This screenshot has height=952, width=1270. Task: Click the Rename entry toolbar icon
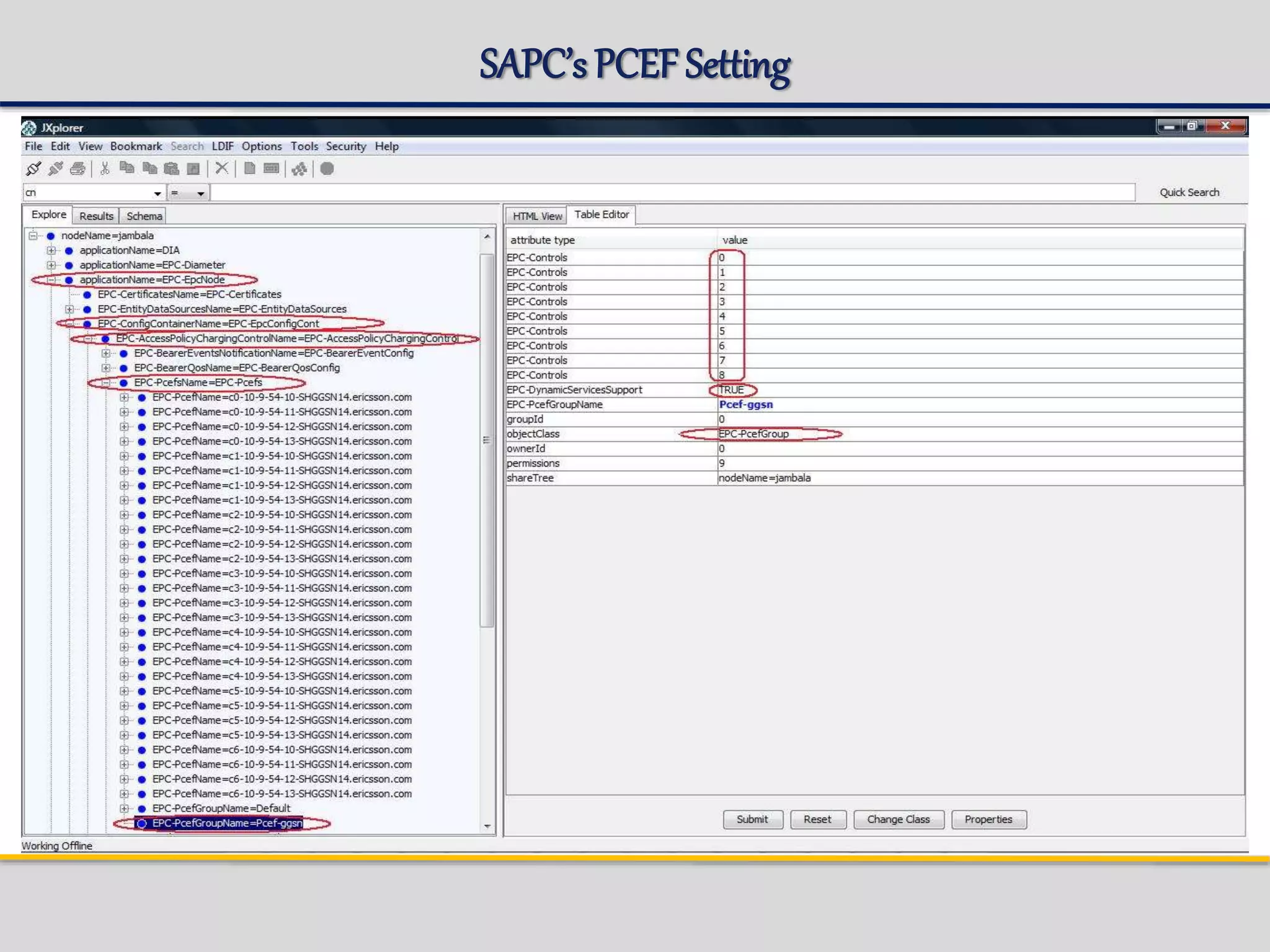pos(272,169)
